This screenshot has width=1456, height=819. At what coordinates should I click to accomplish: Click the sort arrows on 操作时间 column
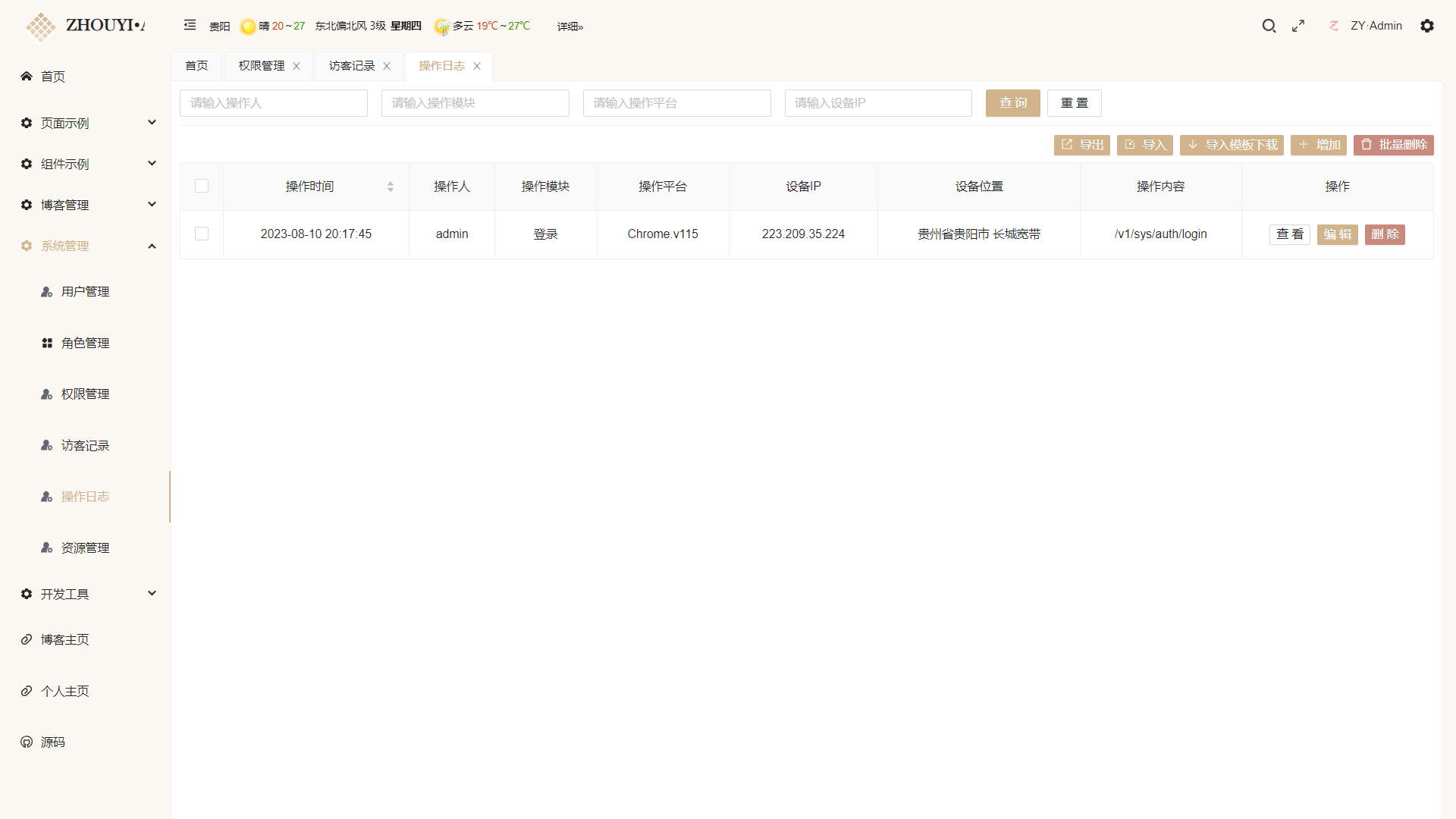coord(391,187)
